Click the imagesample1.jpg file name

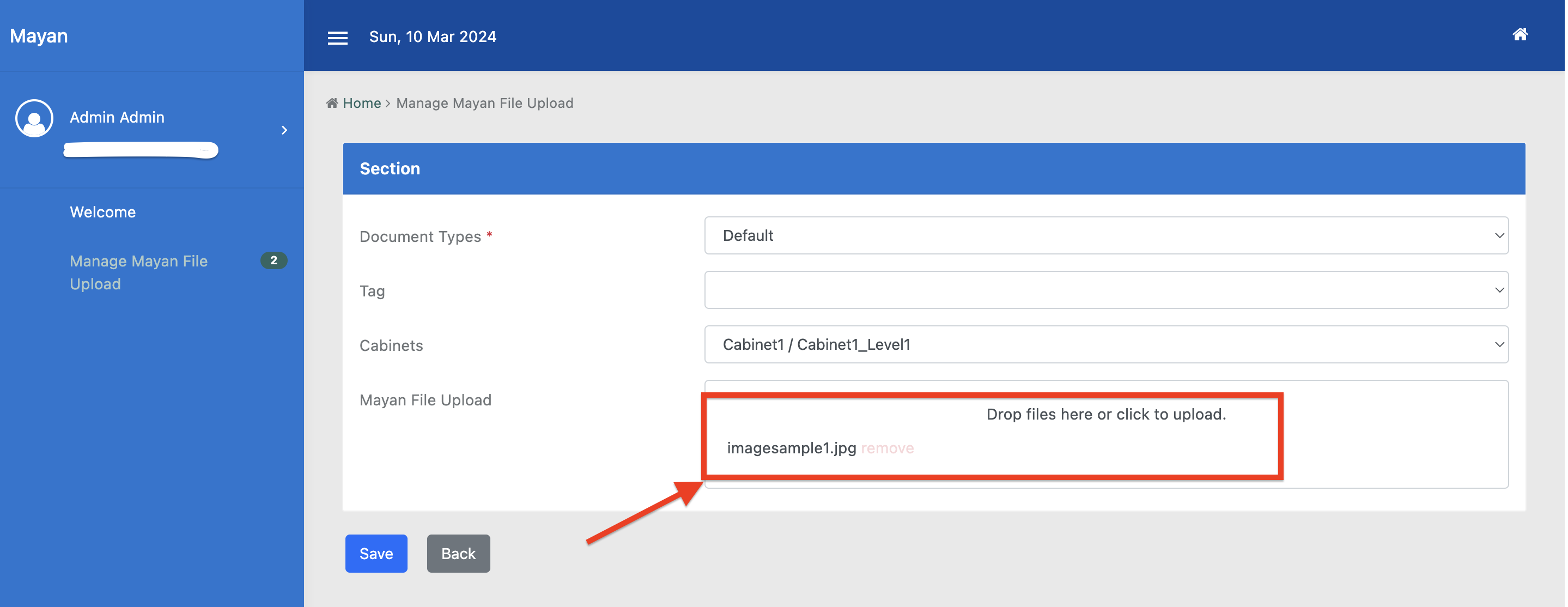coord(791,448)
